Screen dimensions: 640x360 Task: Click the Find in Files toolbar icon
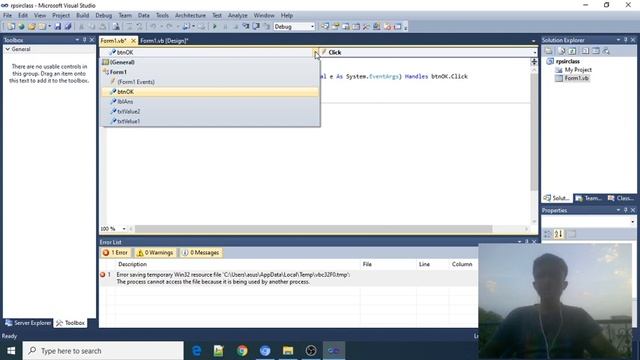pos(116,27)
